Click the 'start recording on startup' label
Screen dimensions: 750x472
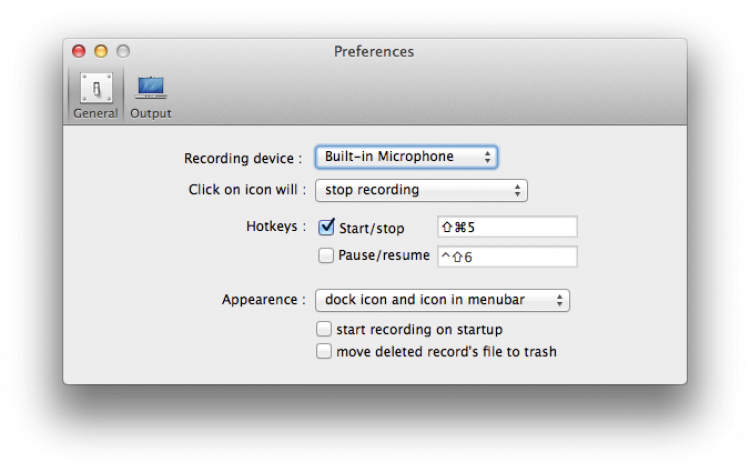point(419,329)
